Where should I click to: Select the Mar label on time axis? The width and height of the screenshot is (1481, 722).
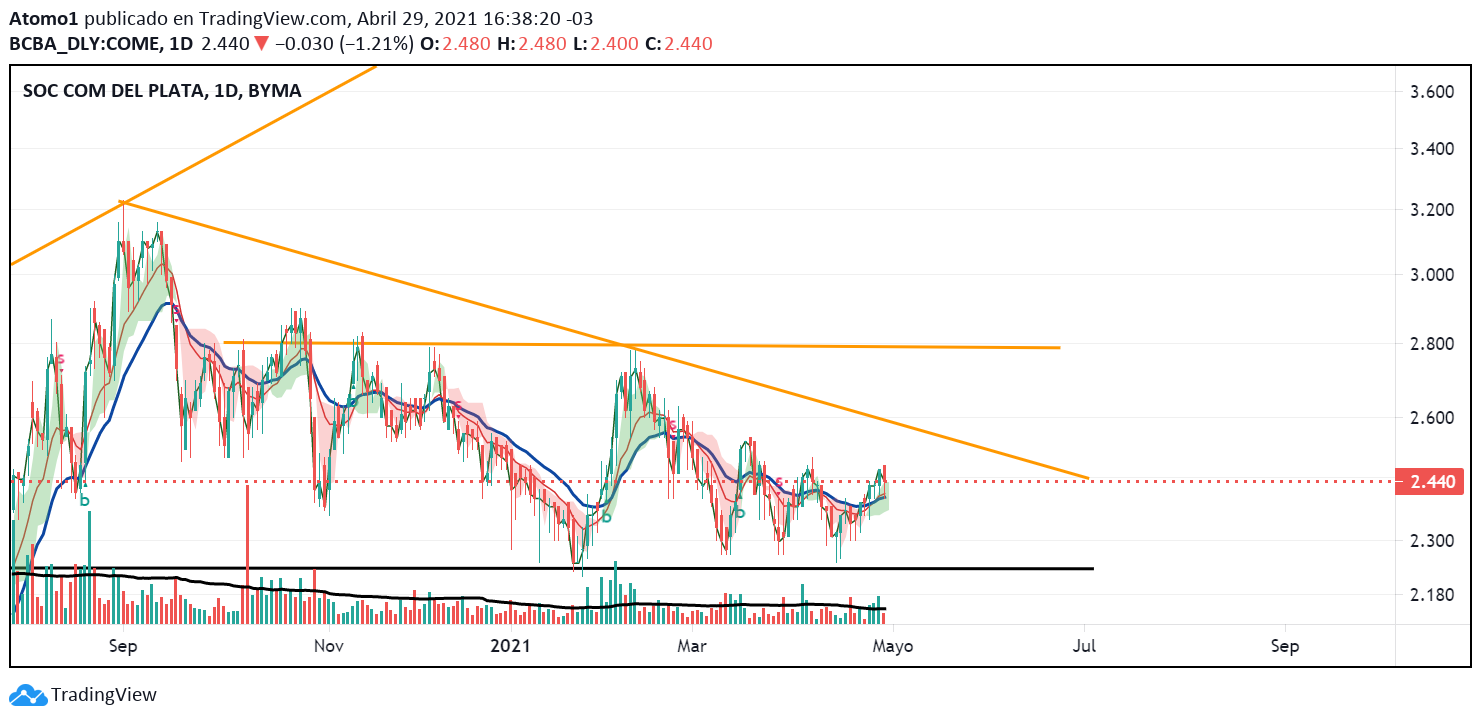point(691,646)
